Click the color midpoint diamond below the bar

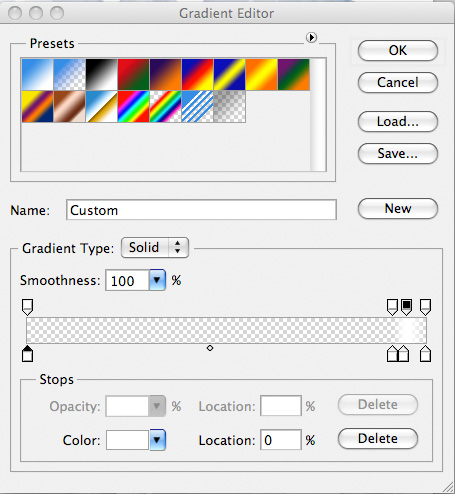[x=210, y=348]
